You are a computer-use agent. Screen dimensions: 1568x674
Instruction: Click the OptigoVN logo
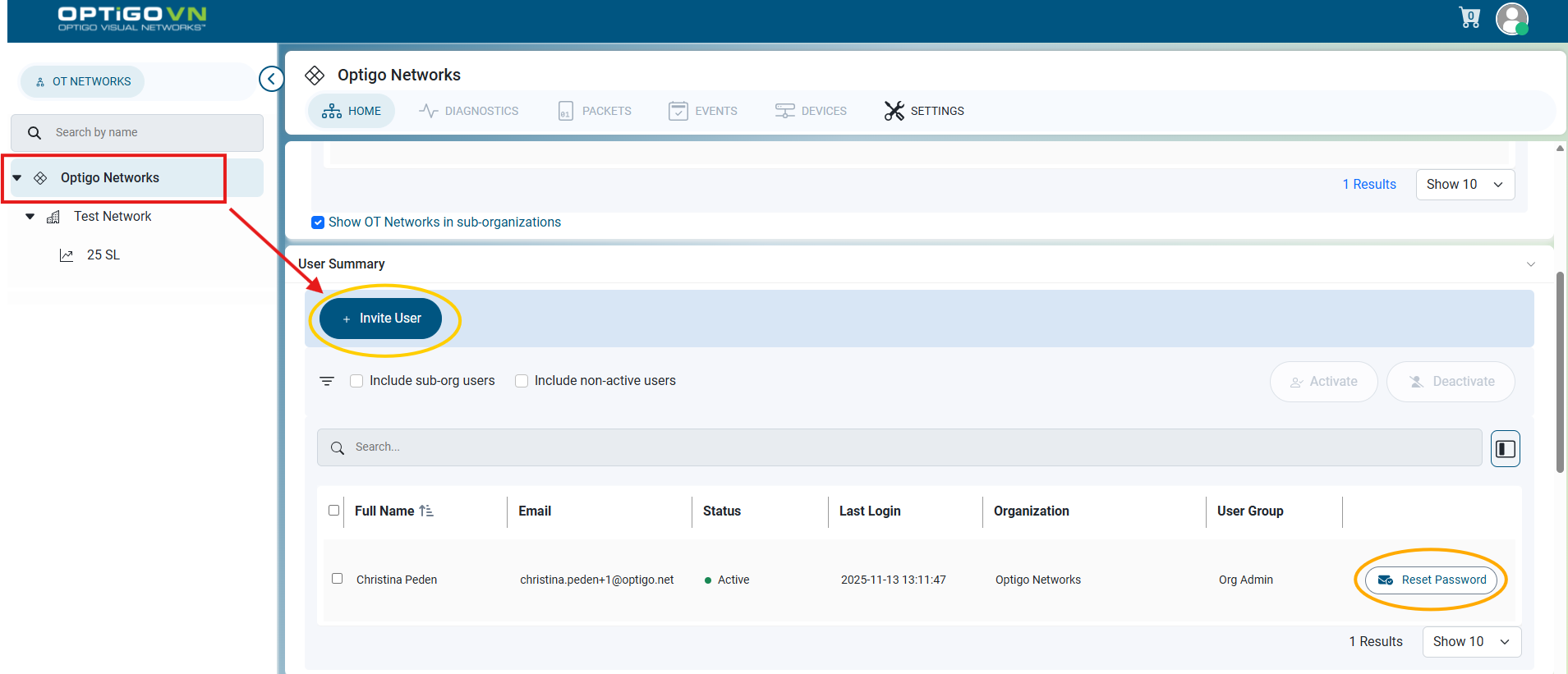(x=132, y=19)
